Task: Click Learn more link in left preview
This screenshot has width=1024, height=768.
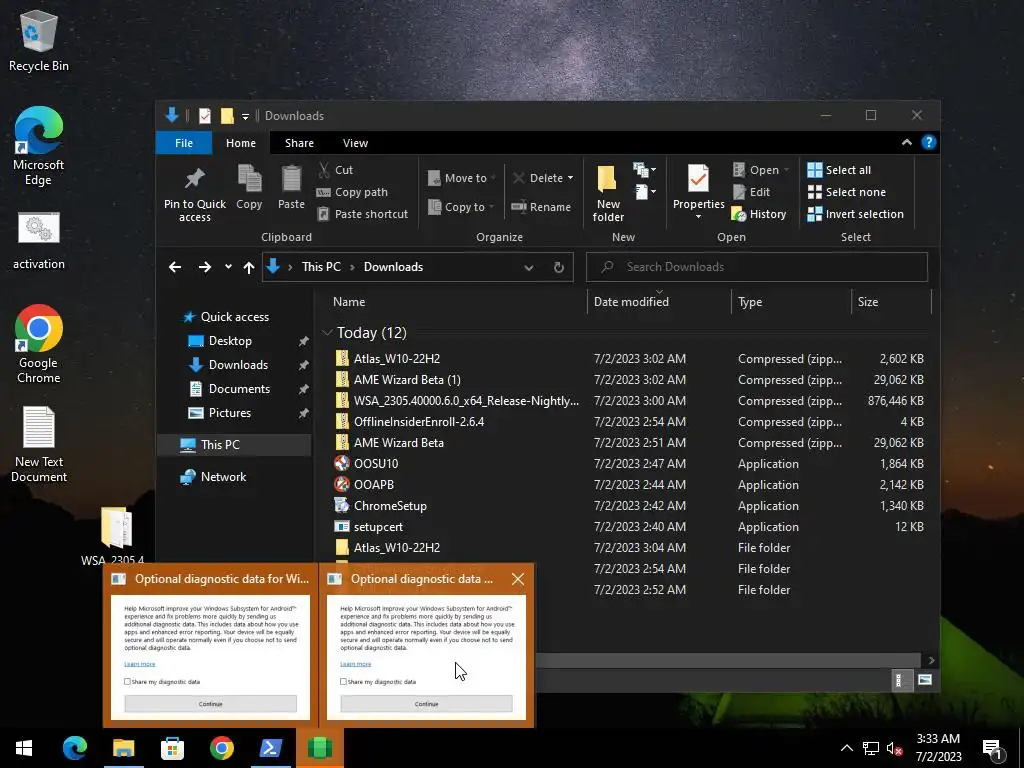Action: point(140,664)
